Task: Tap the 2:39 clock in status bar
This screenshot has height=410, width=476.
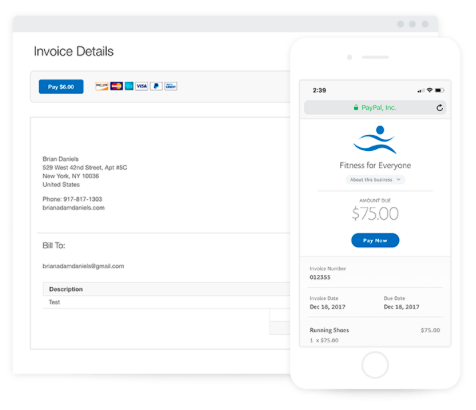Action: (319, 90)
